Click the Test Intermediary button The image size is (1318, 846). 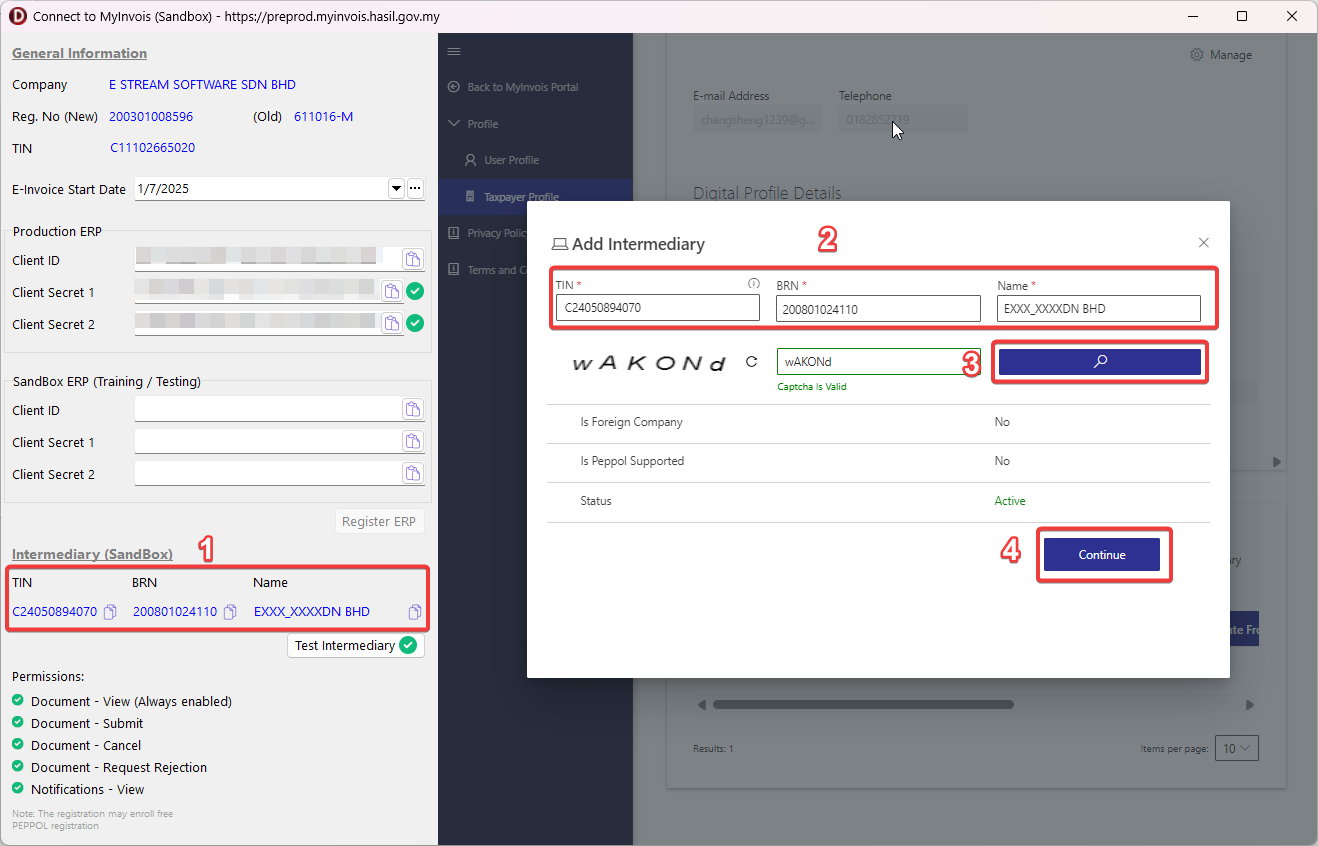coord(355,646)
